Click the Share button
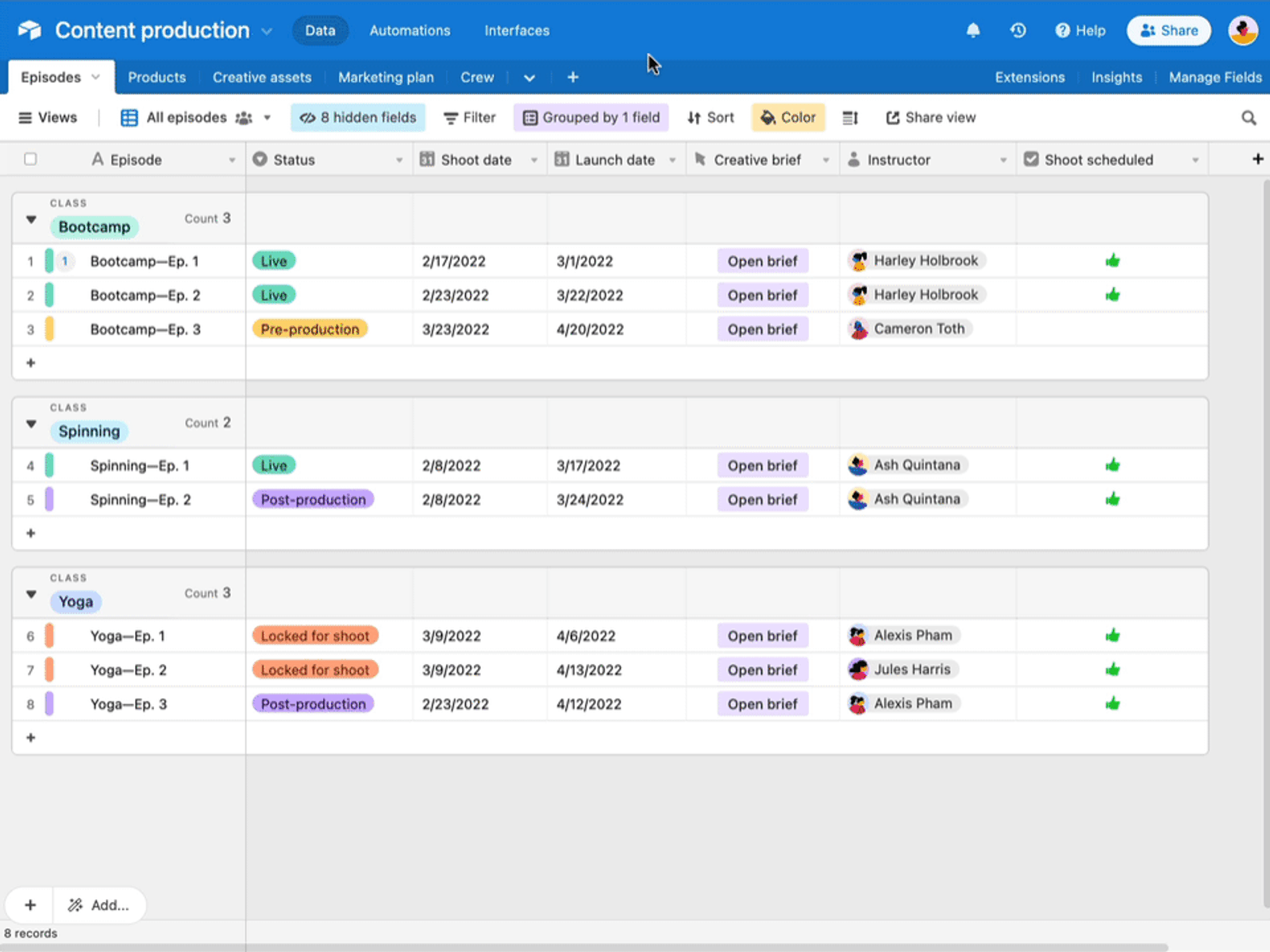The width and height of the screenshot is (1270, 952). [1168, 30]
